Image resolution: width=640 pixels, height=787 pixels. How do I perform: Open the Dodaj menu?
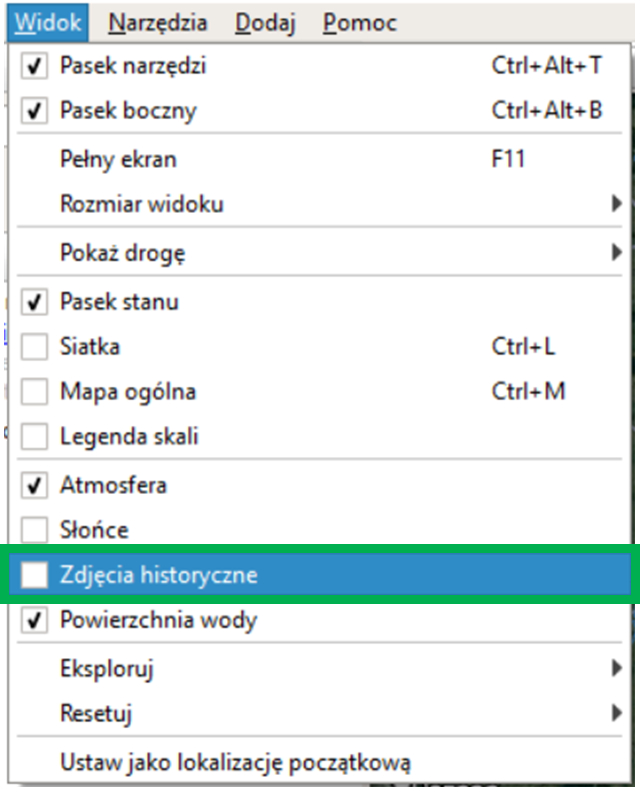(x=265, y=22)
